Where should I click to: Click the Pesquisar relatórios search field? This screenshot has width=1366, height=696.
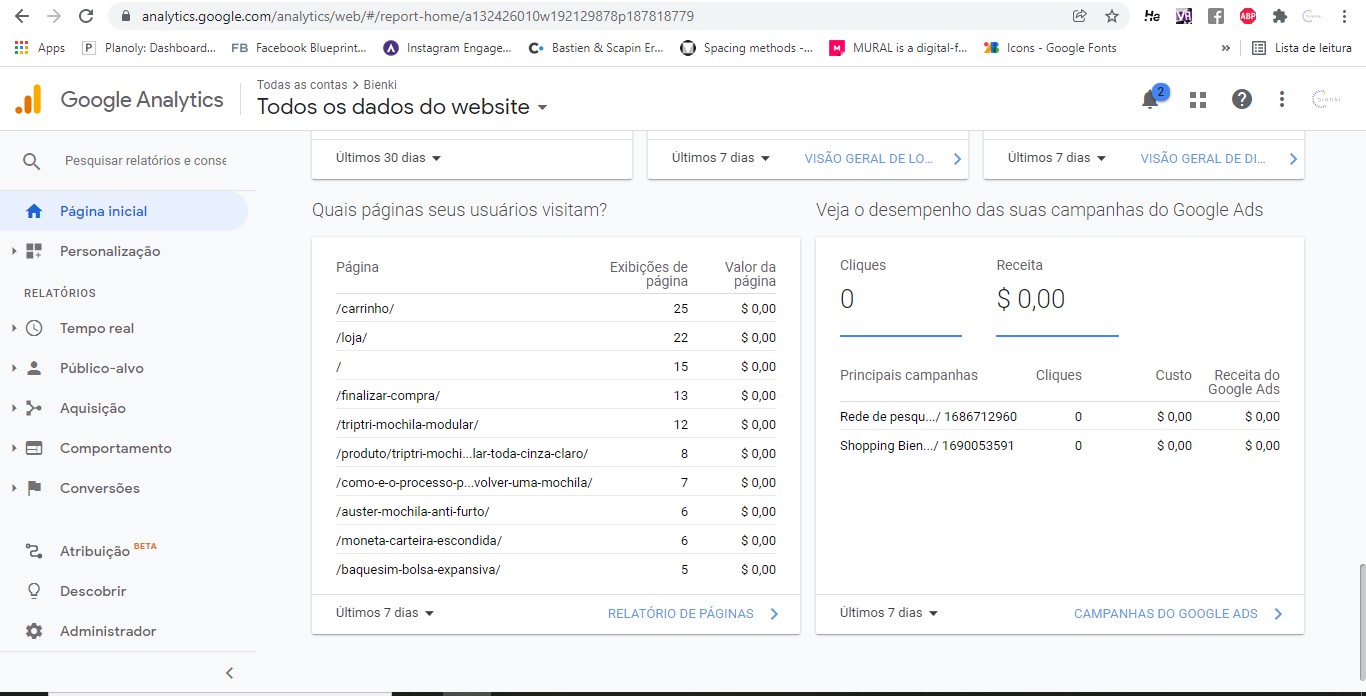tap(145, 161)
